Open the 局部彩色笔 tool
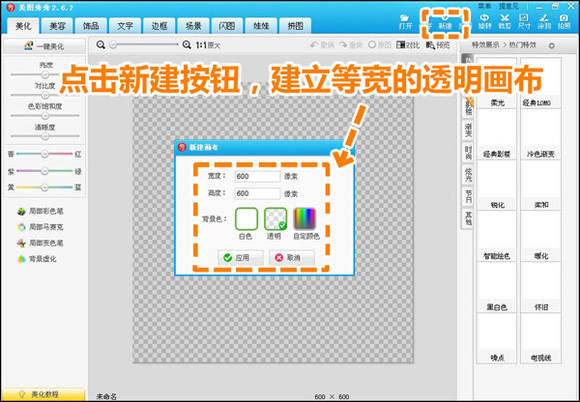Image resolution: width=580 pixels, height=402 pixels. click(40, 211)
